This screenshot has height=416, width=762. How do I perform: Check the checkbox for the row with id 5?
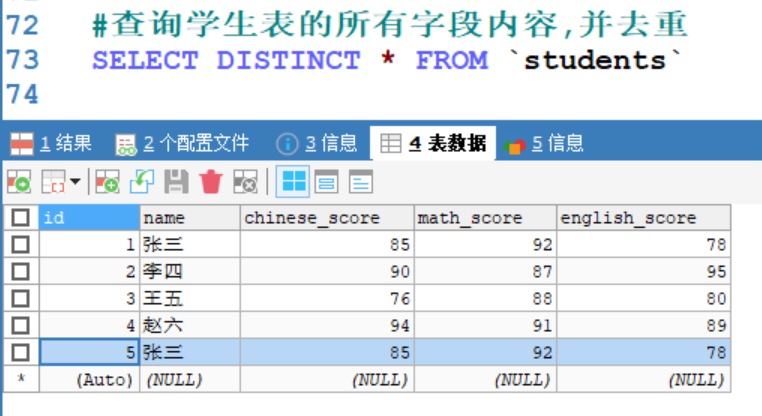(x=20, y=352)
